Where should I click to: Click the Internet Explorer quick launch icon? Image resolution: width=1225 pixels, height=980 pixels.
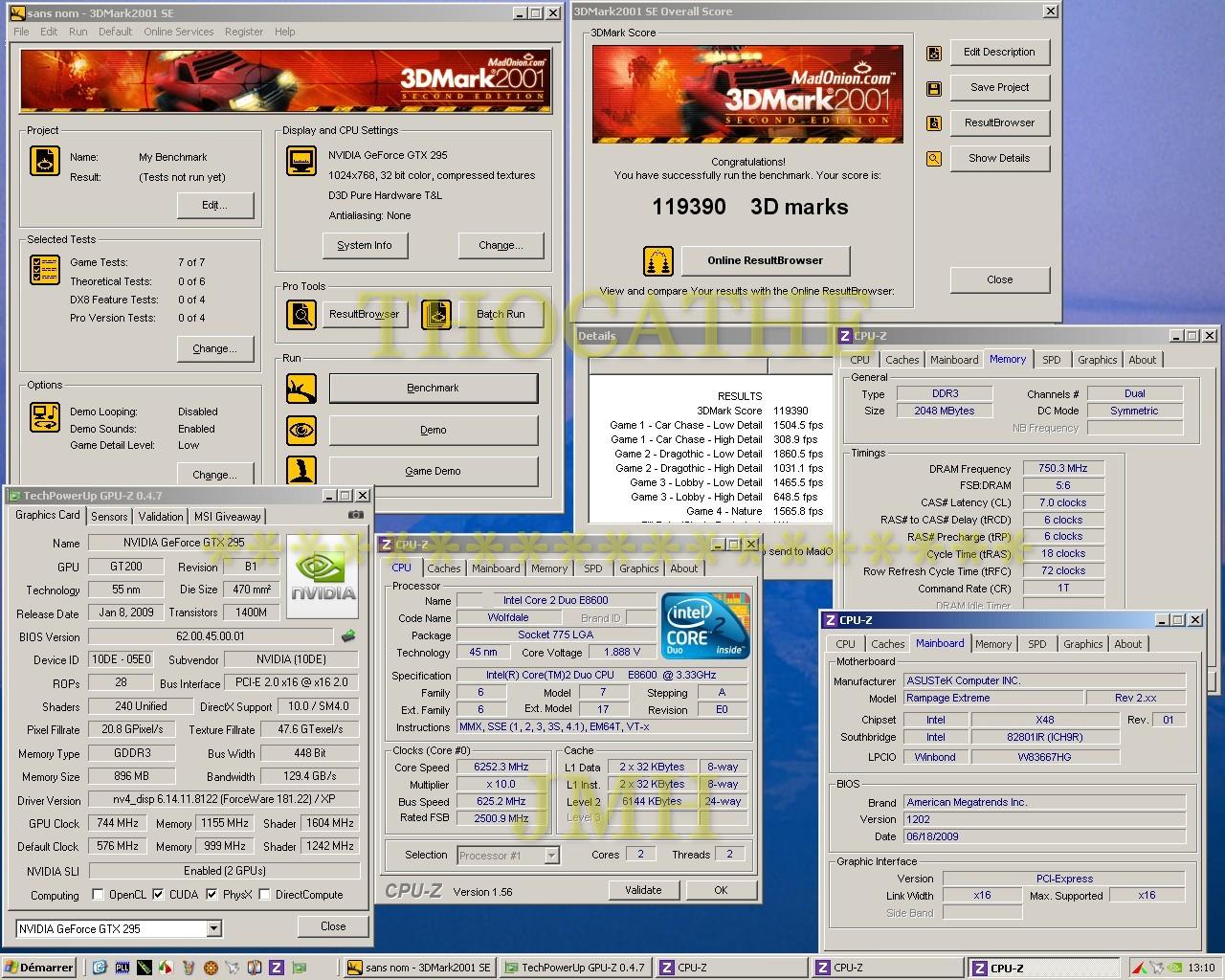click(99, 968)
